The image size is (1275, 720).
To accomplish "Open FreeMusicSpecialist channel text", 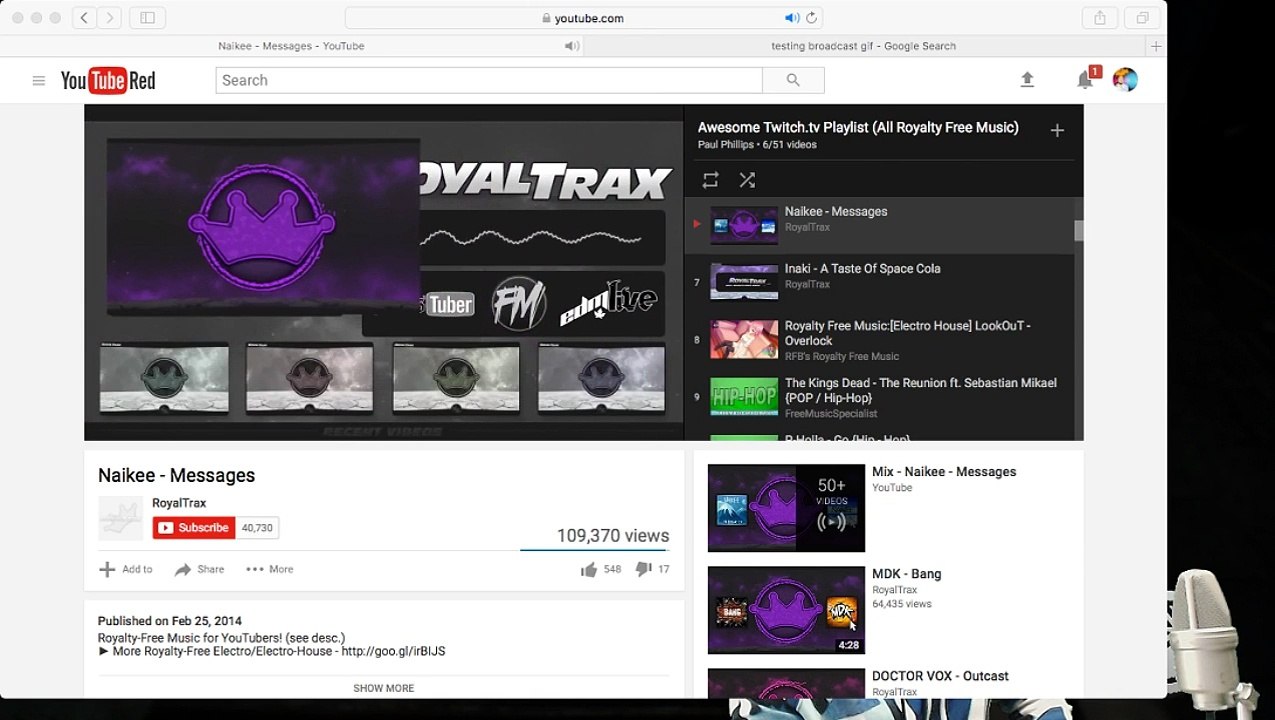I will coord(831,413).
